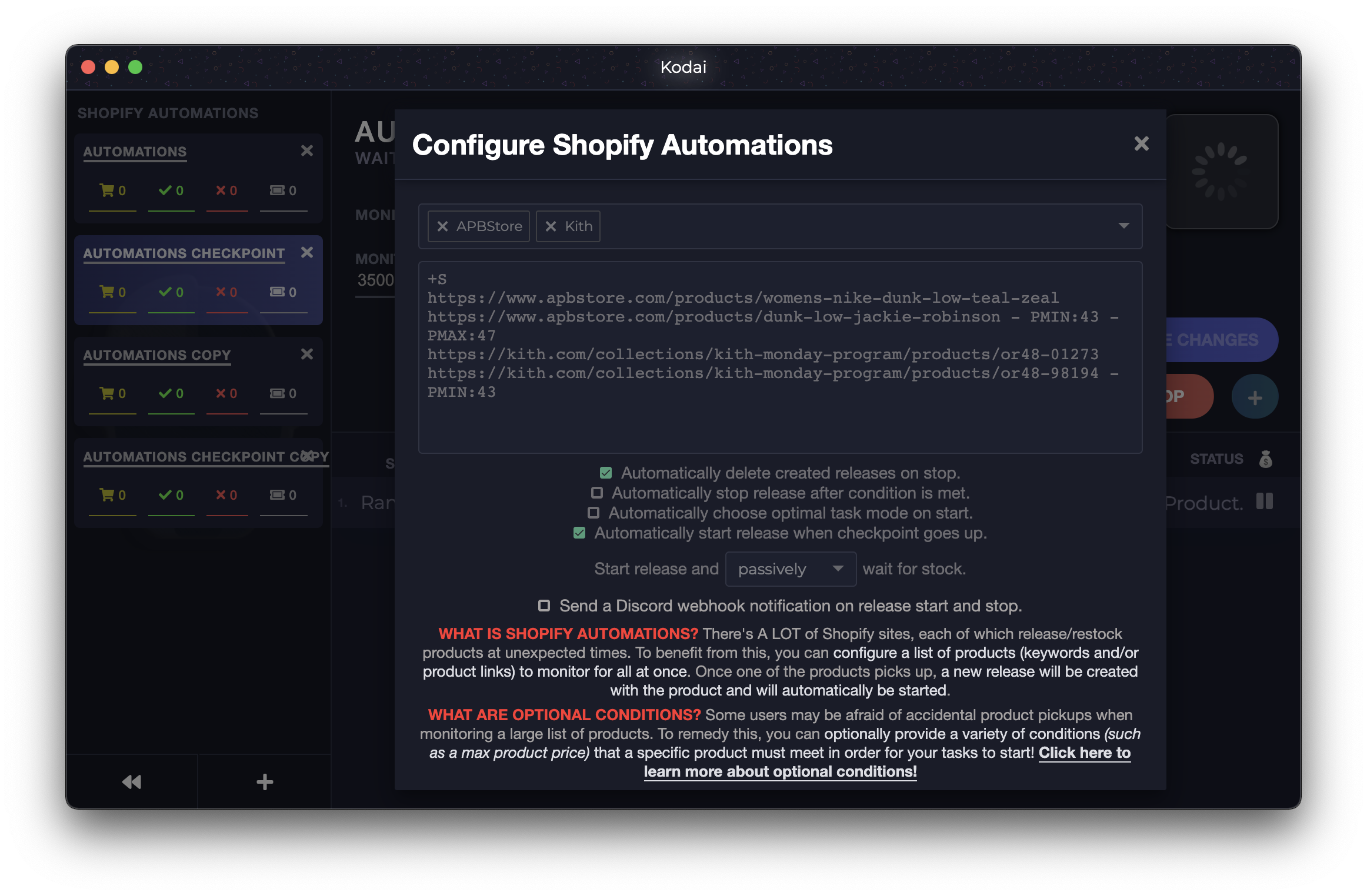Remove the Kith tag from store selector
Viewport: 1367px width, 896px height.
click(551, 226)
